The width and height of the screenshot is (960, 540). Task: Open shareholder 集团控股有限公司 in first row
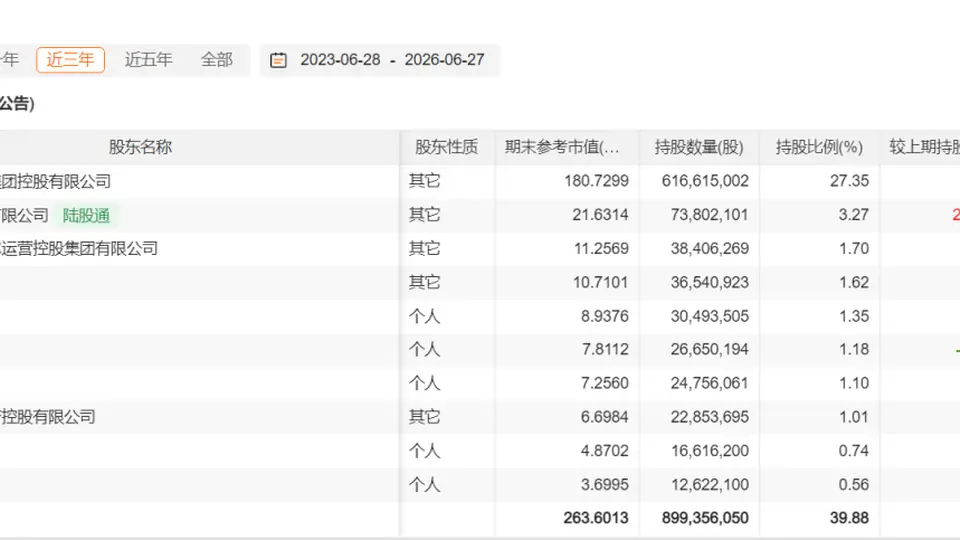tap(55, 181)
